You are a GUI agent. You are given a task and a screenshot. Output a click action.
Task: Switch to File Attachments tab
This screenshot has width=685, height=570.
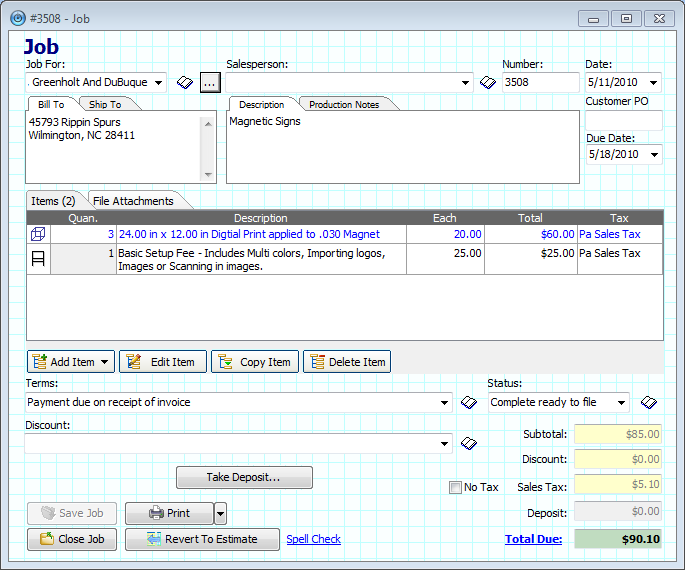coord(133,201)
